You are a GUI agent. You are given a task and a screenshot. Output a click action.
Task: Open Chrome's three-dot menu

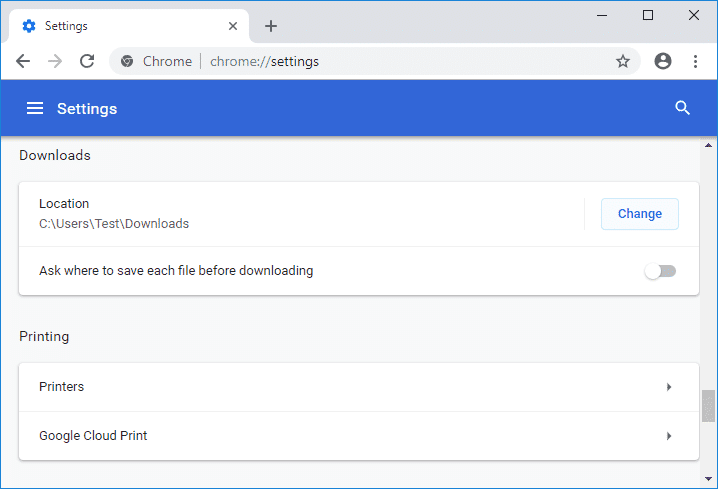[x=695, y=61]
